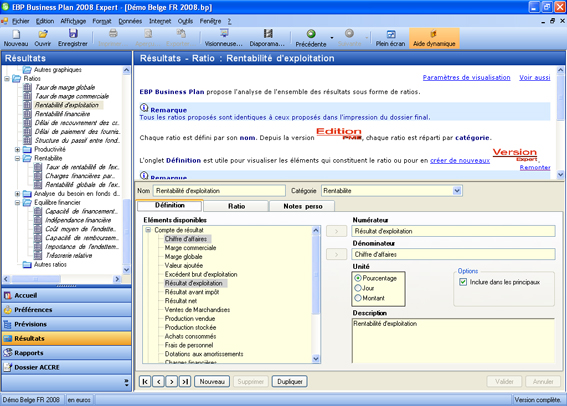This screenshot has height=406, width=567.
Task: Expand Analyse du besoin en fonds node
Action: point(17,194)
